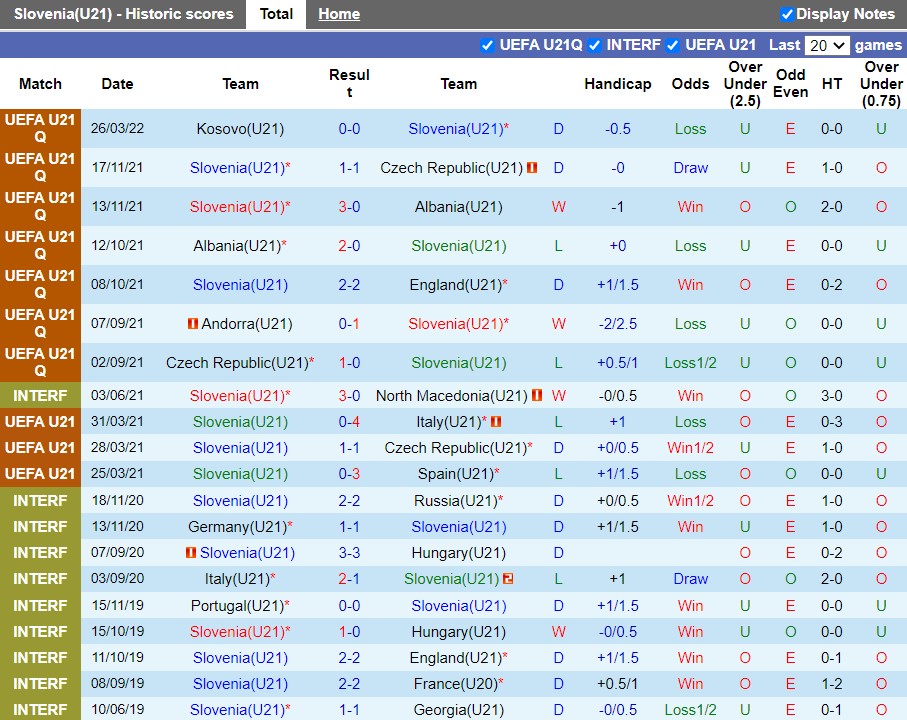
Task: Click the 3-3 score versus Hungary(U21)
Action: point(349,553)
